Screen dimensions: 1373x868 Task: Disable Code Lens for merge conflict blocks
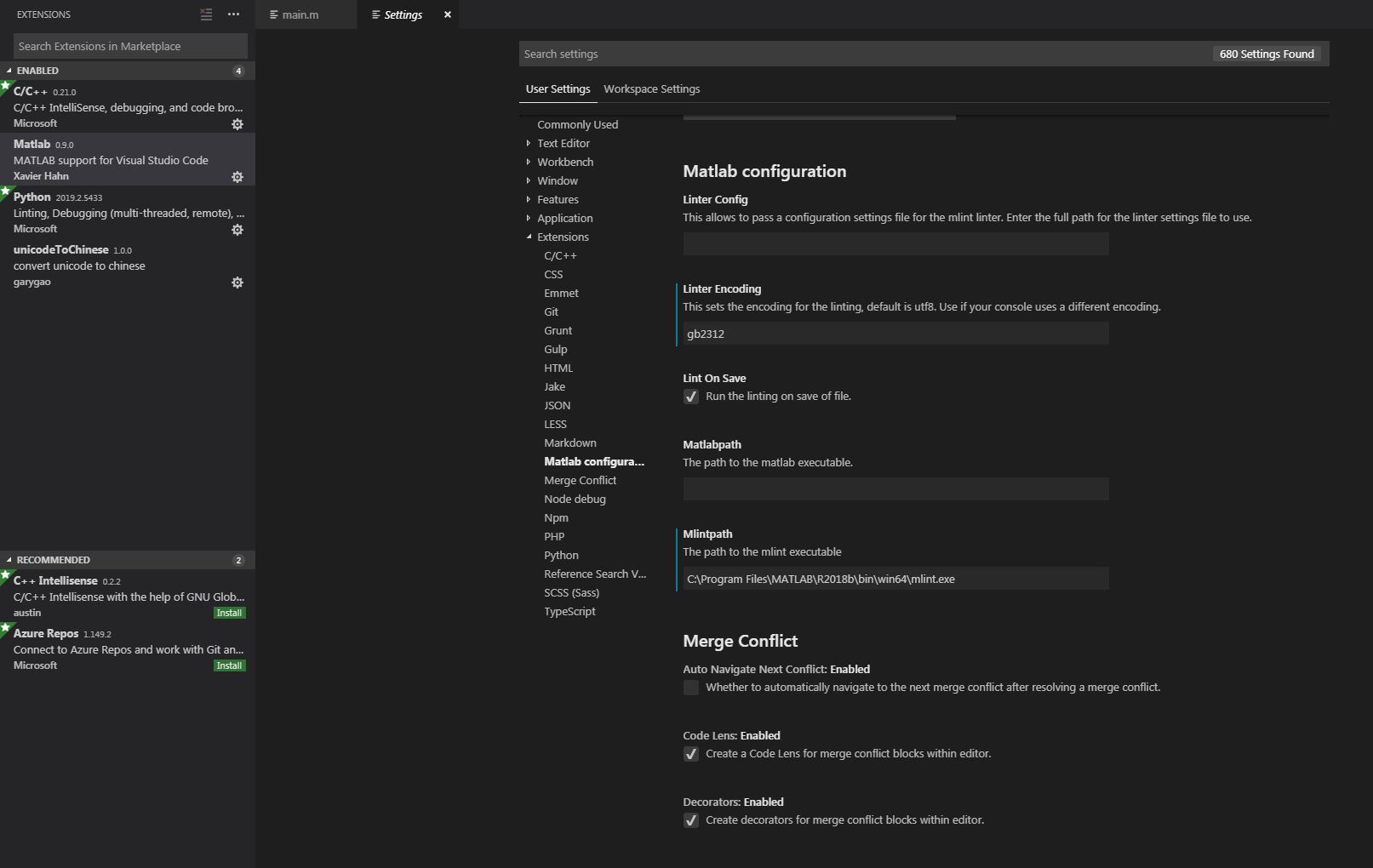click(x=690, y=754)
